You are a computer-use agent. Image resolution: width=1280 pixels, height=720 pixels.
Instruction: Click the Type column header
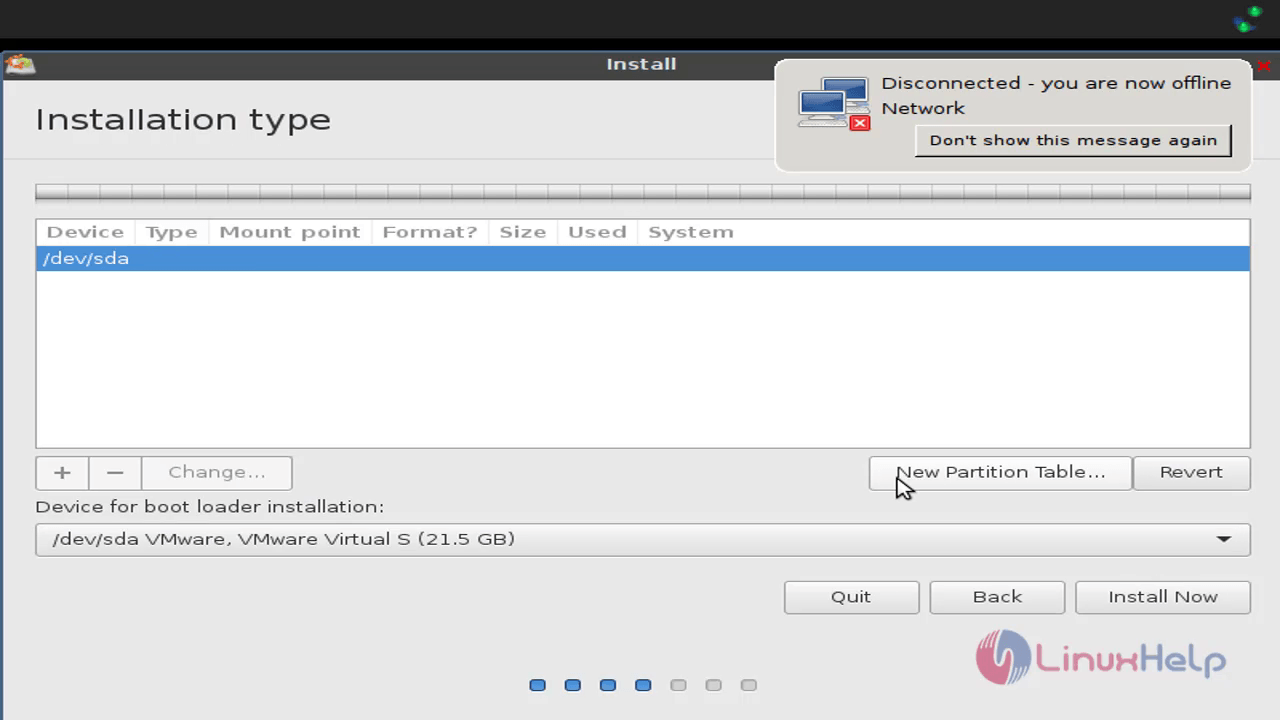171,232
